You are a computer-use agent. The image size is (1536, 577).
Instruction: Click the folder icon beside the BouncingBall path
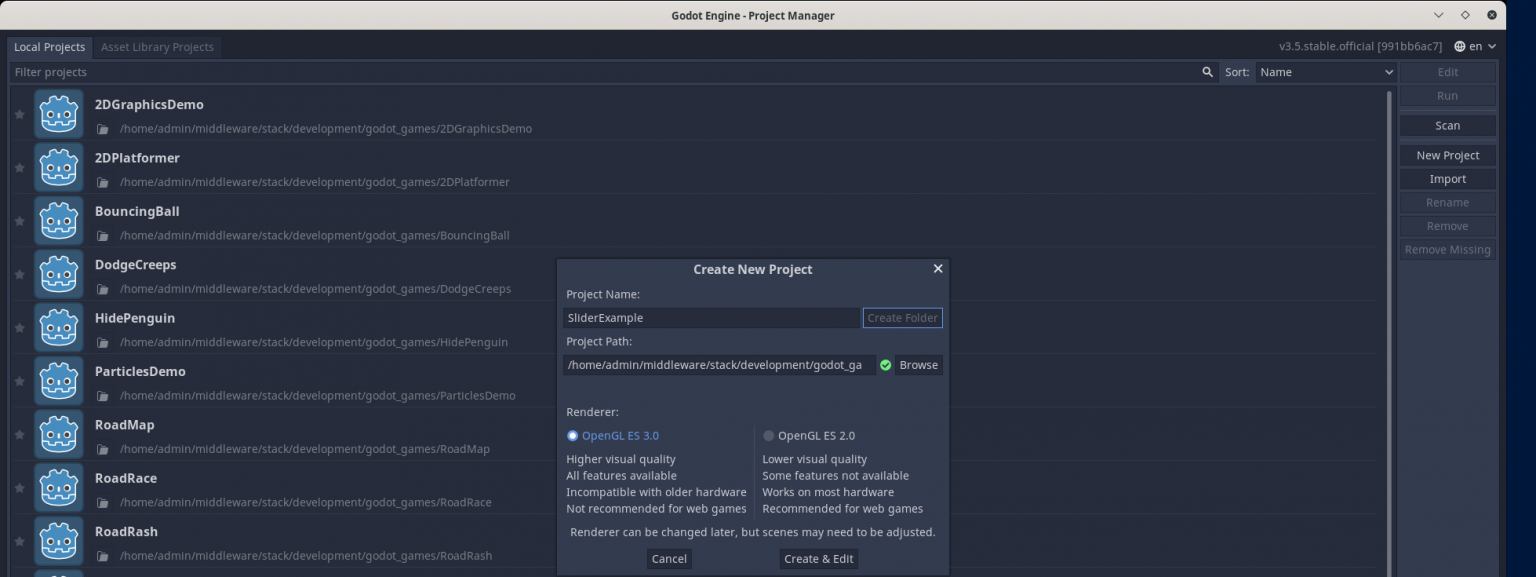pyautogui.click(x=103, y=235)
